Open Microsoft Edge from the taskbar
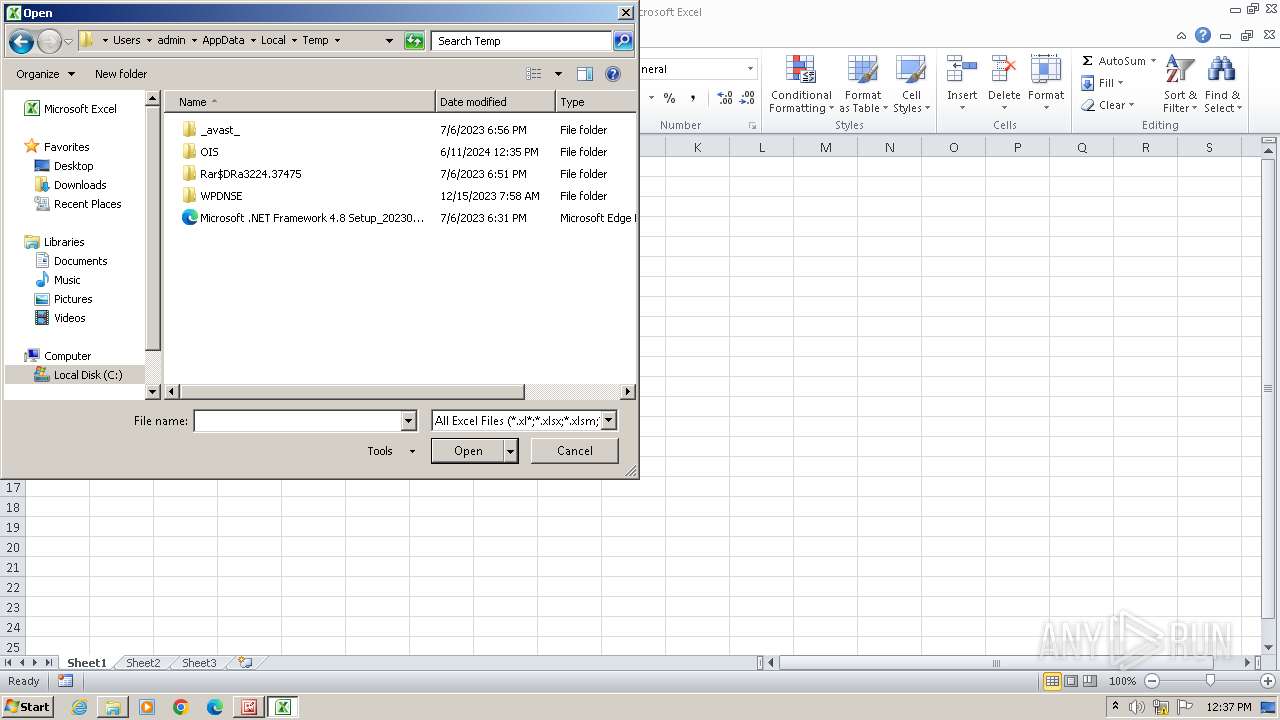The image size is (1280, 720). coord(215,707)
